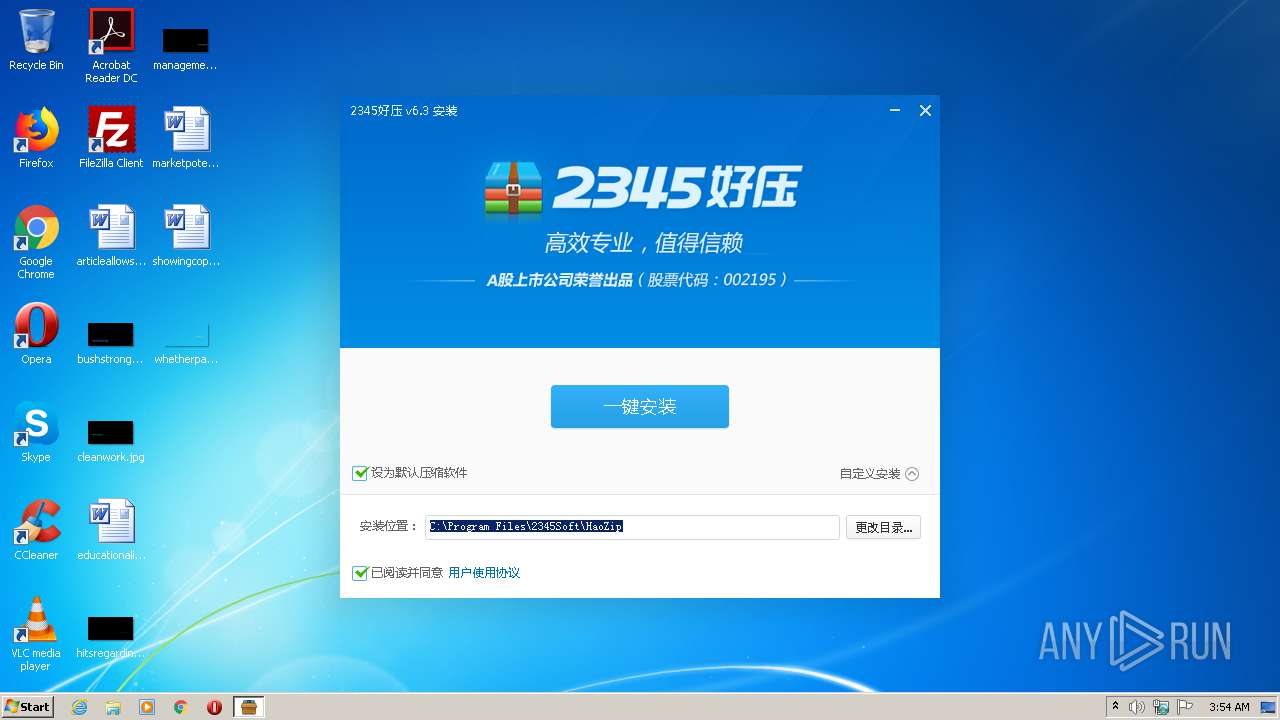Select the cleanwork.jpg image file
This screenshot has width=1280, height=720.
111,439
